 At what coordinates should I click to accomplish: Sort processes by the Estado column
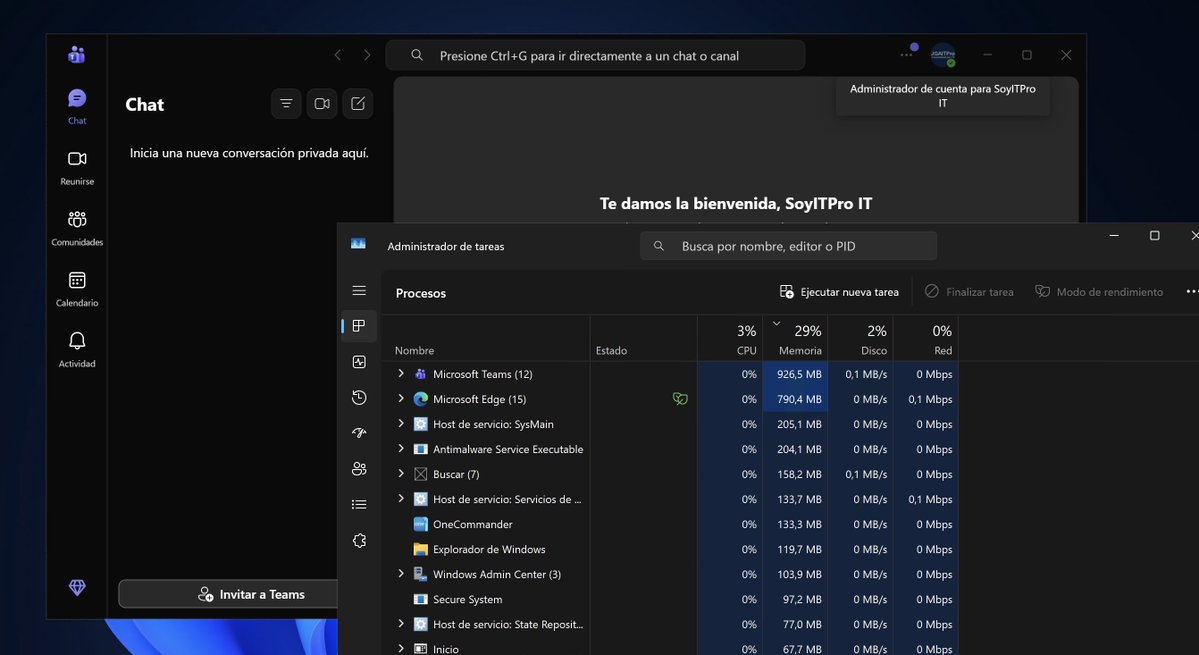tap(643, 339)
